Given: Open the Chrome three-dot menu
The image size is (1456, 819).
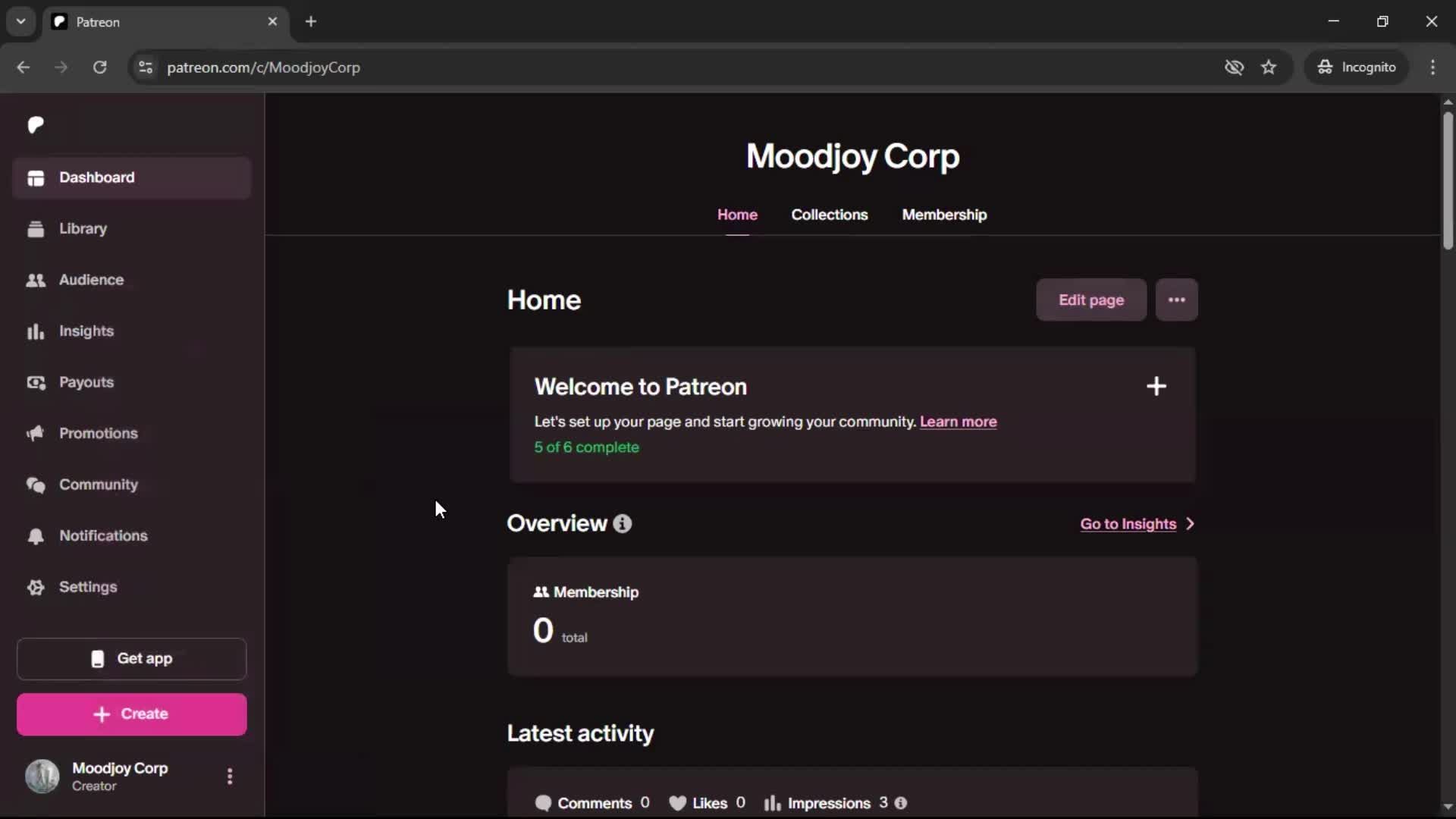Looking at the screenshot, I should [1432, 67].
